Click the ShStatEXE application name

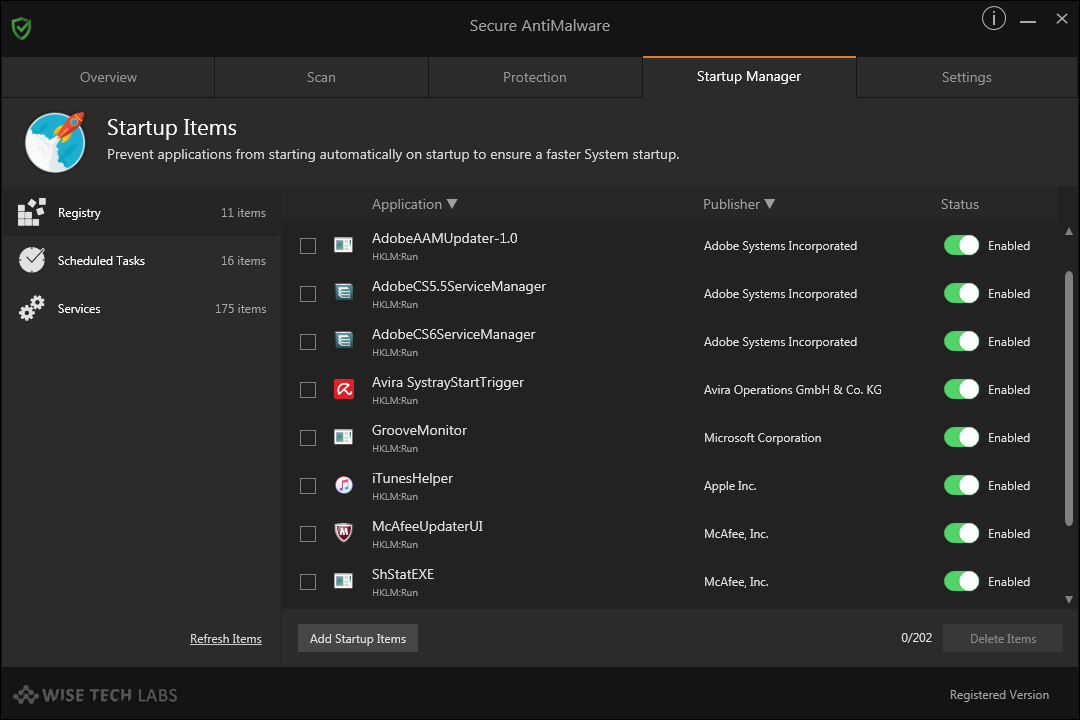(x=403, y=575)
